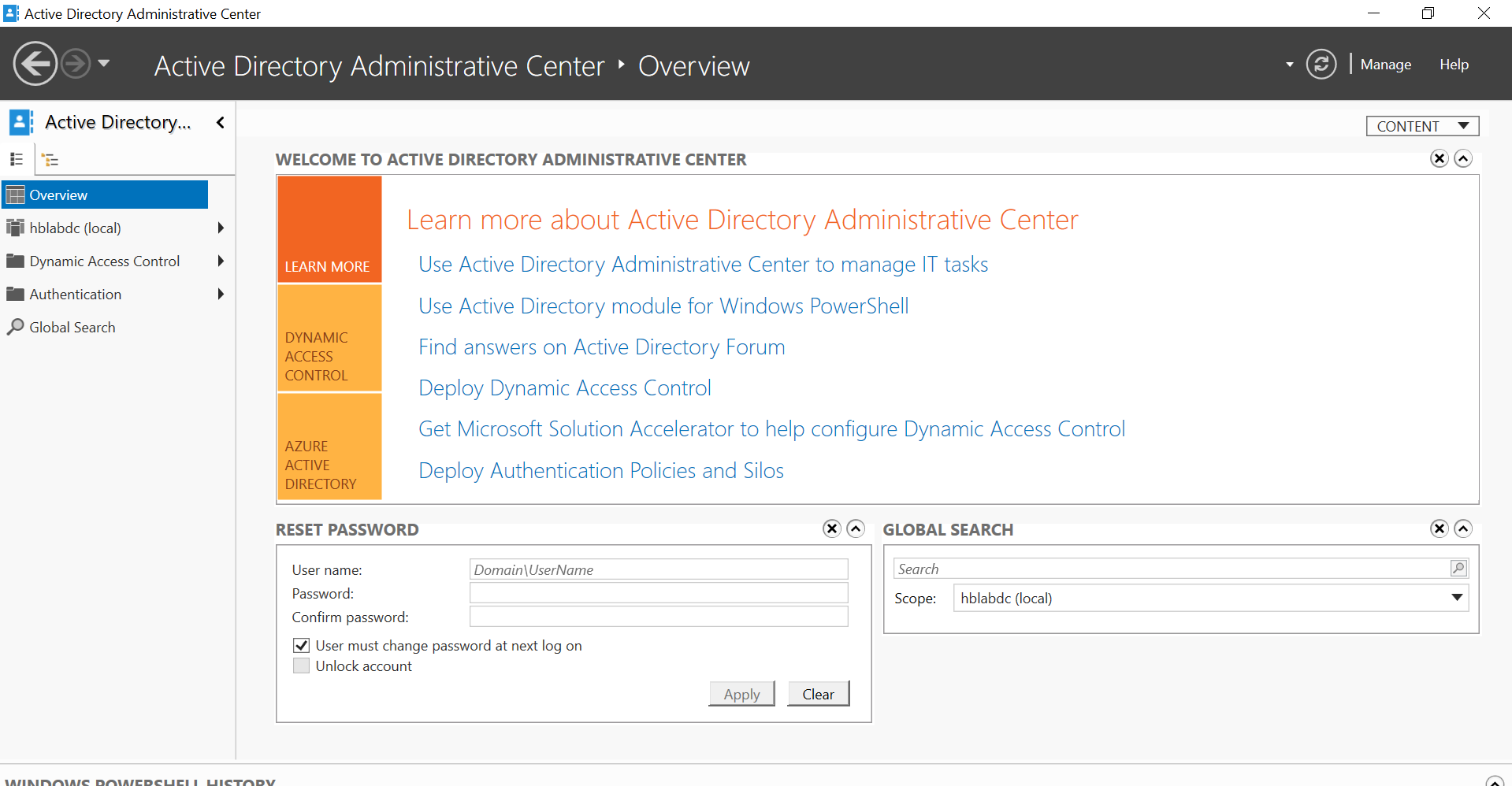1512x786 pixels.
Task: Open the CONTENT dropdown
Action: 1422,126
